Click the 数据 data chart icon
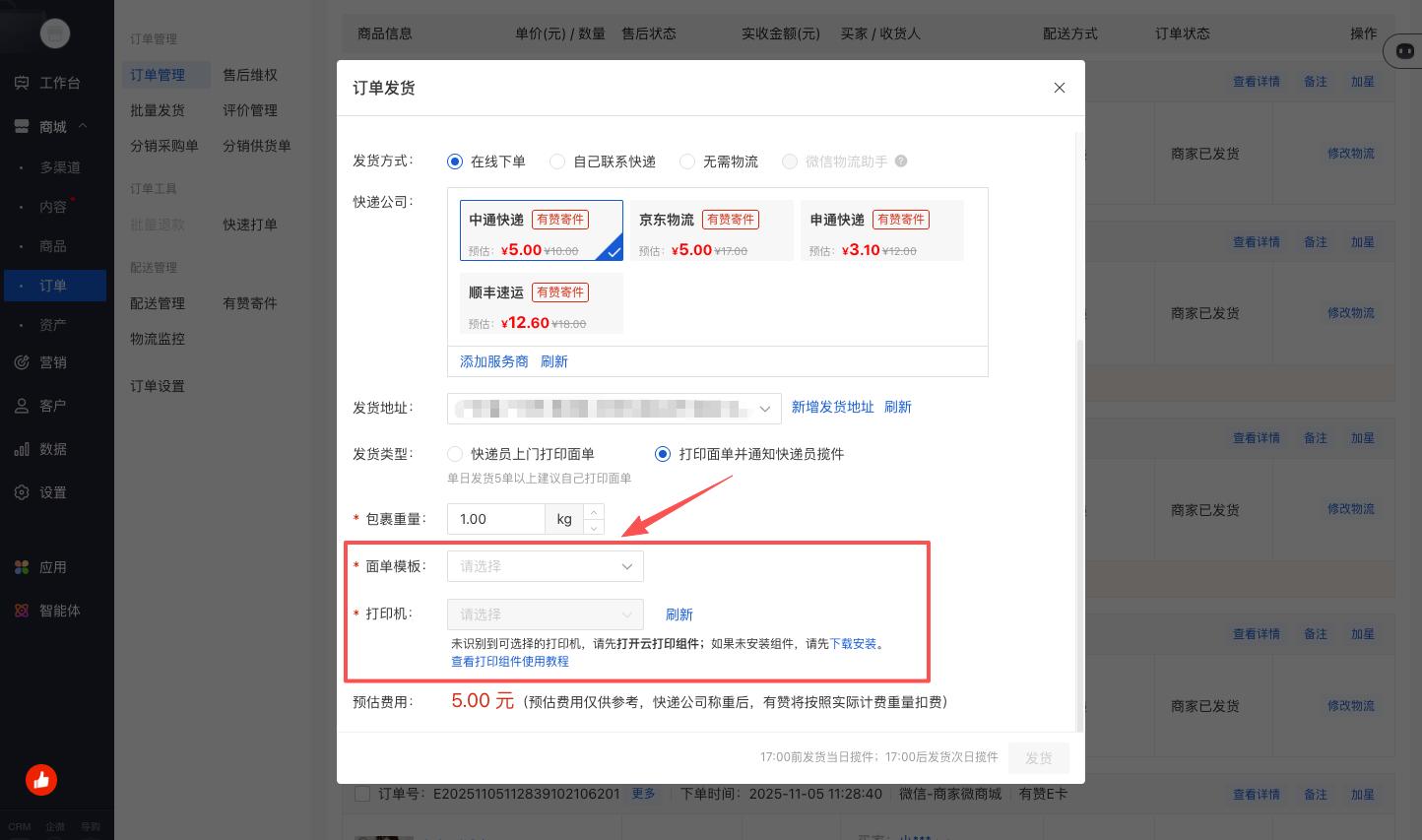1422x840 pixels. [x=22, y=449]
